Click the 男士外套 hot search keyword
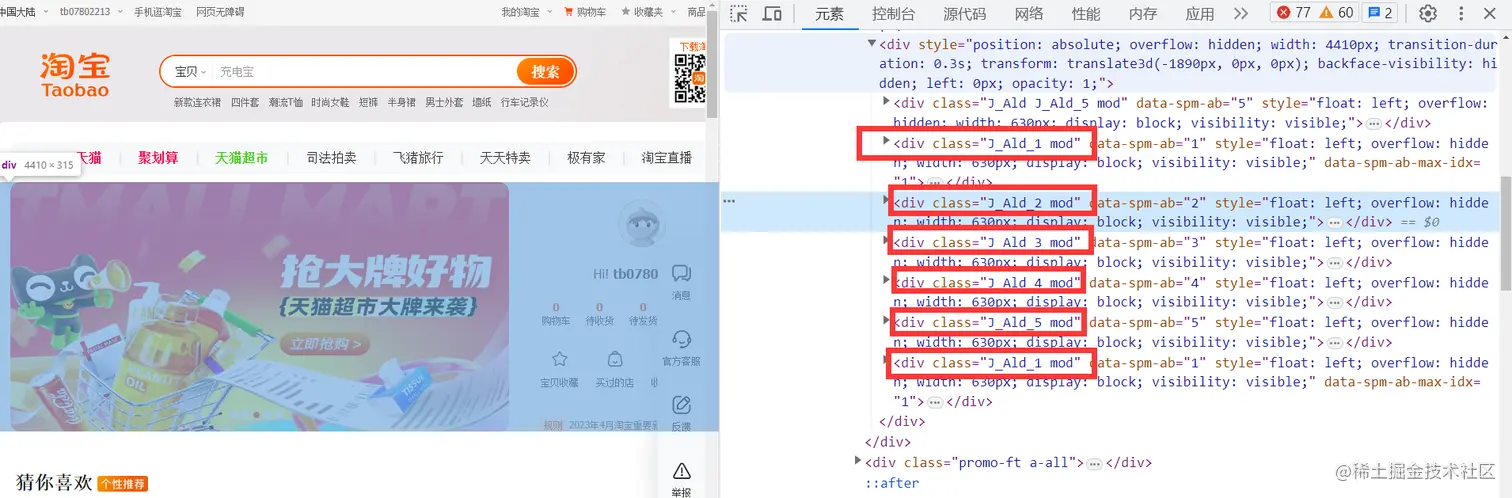This screenshot has width=1512, height=498. 444,102
